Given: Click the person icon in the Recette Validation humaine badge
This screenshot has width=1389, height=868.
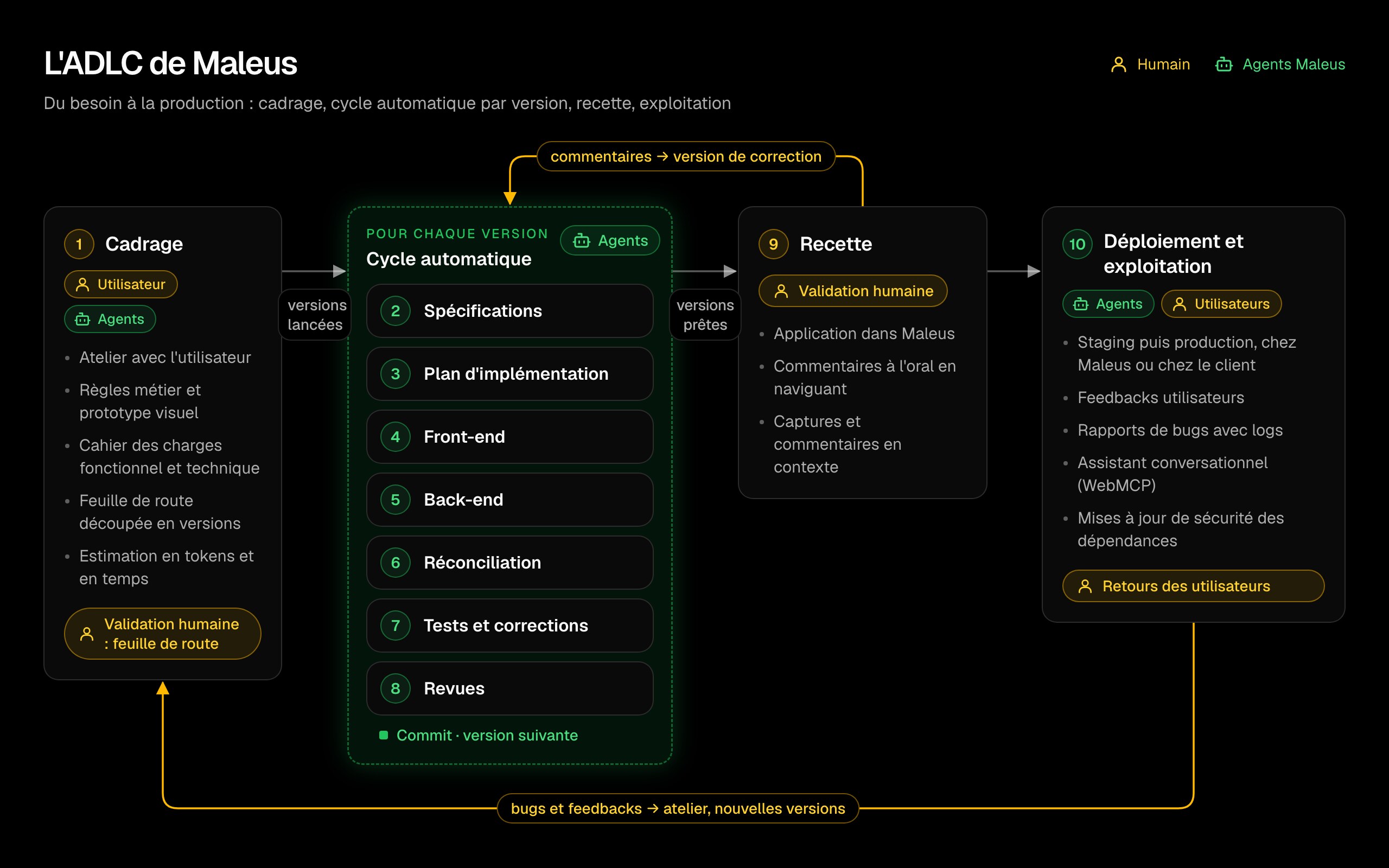Looking at the screenshot, I should [x=781, y=291].
